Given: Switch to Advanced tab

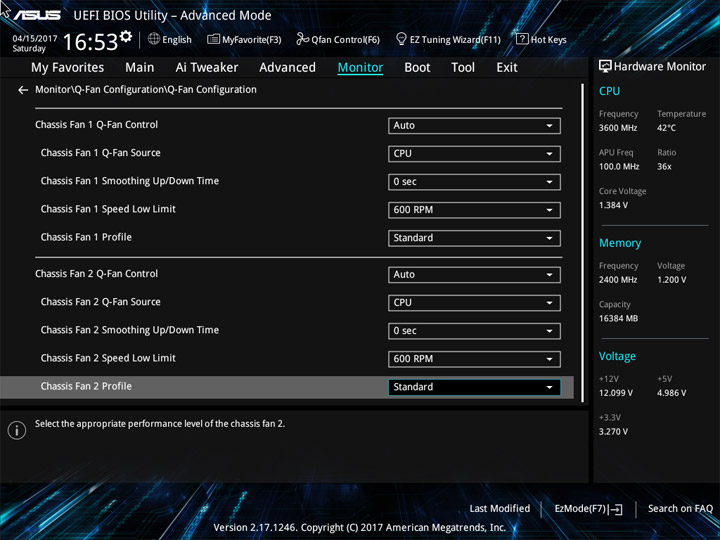Looking at the screenshot, I should (287, 68).
